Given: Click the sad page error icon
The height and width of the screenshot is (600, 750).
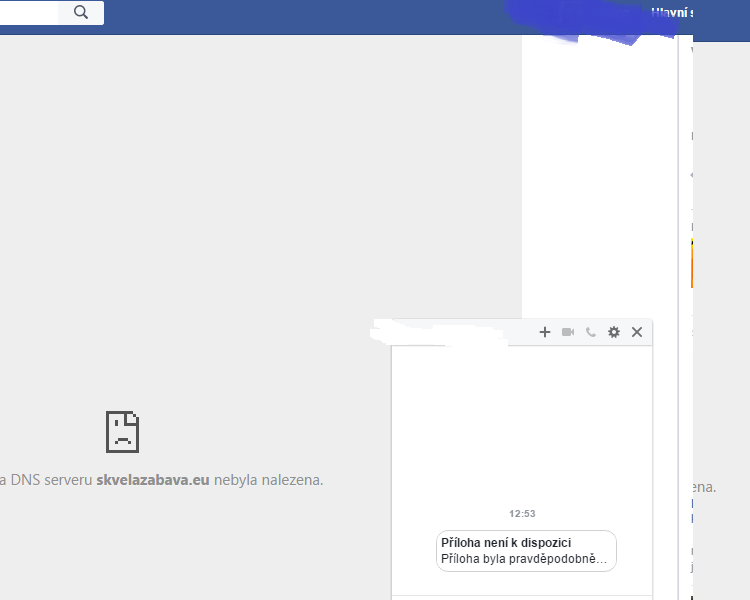Looking at the screenshot, I should point(122,431).
